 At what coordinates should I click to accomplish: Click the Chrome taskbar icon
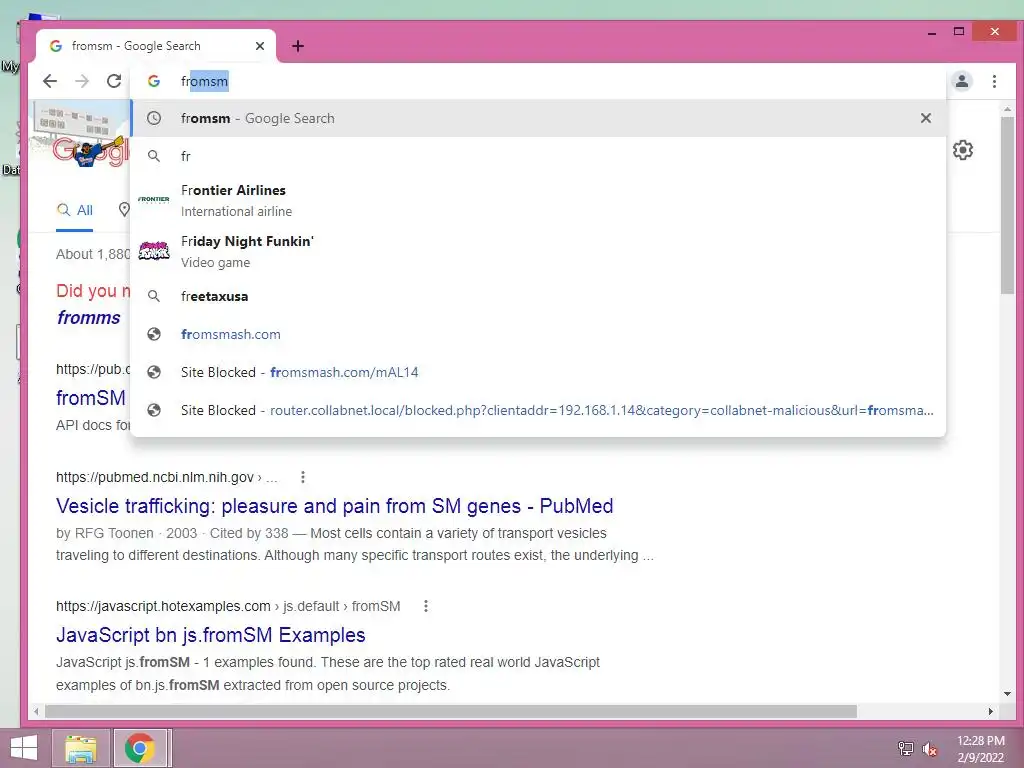(140, 748)
